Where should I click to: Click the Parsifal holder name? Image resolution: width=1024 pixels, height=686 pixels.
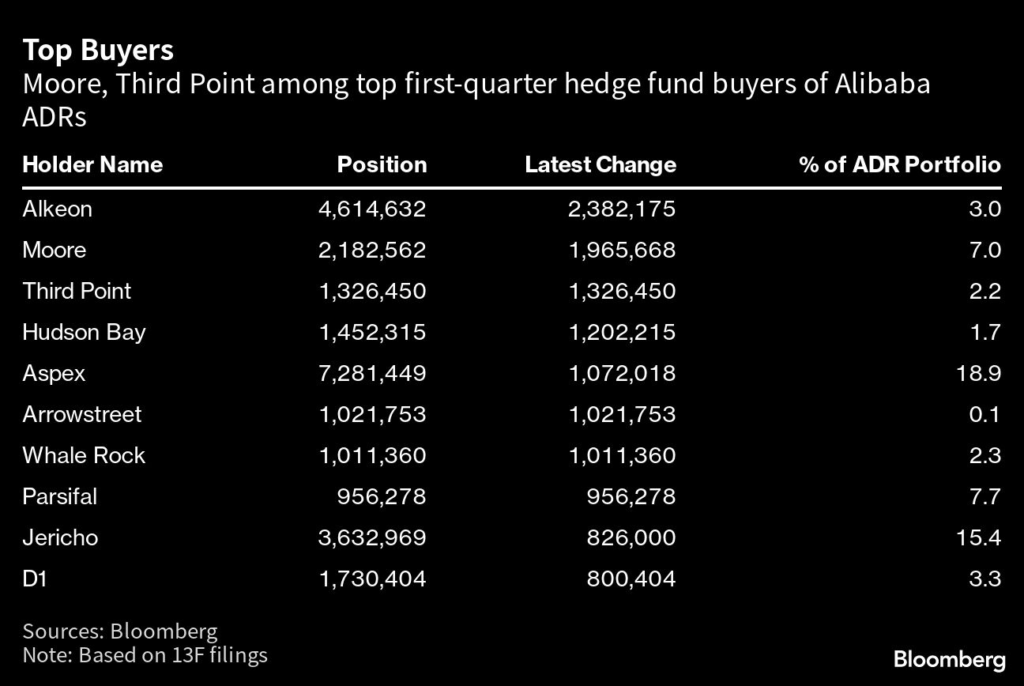pos(60,496)
